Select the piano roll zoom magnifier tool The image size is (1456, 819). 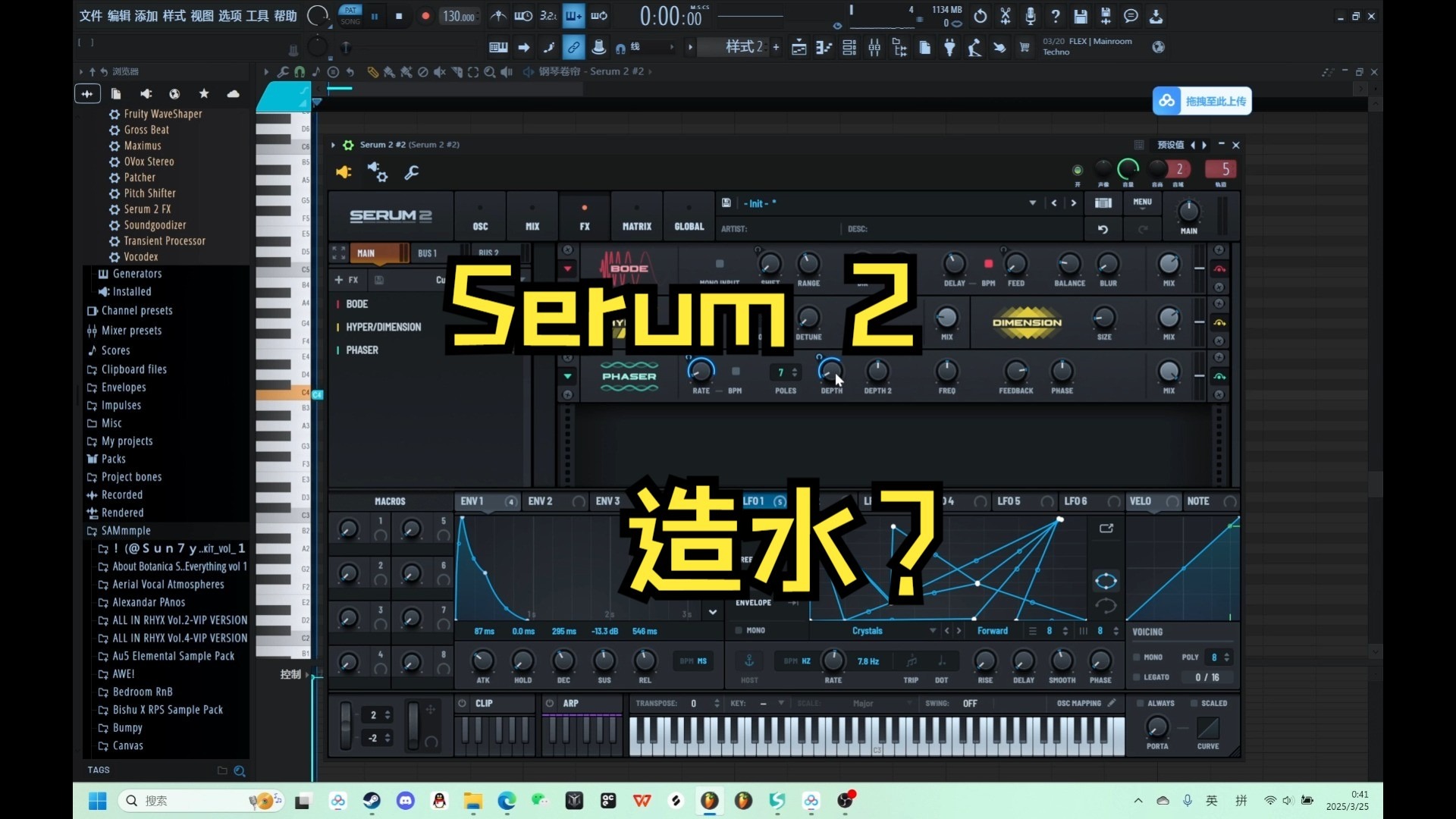[490, 72]
